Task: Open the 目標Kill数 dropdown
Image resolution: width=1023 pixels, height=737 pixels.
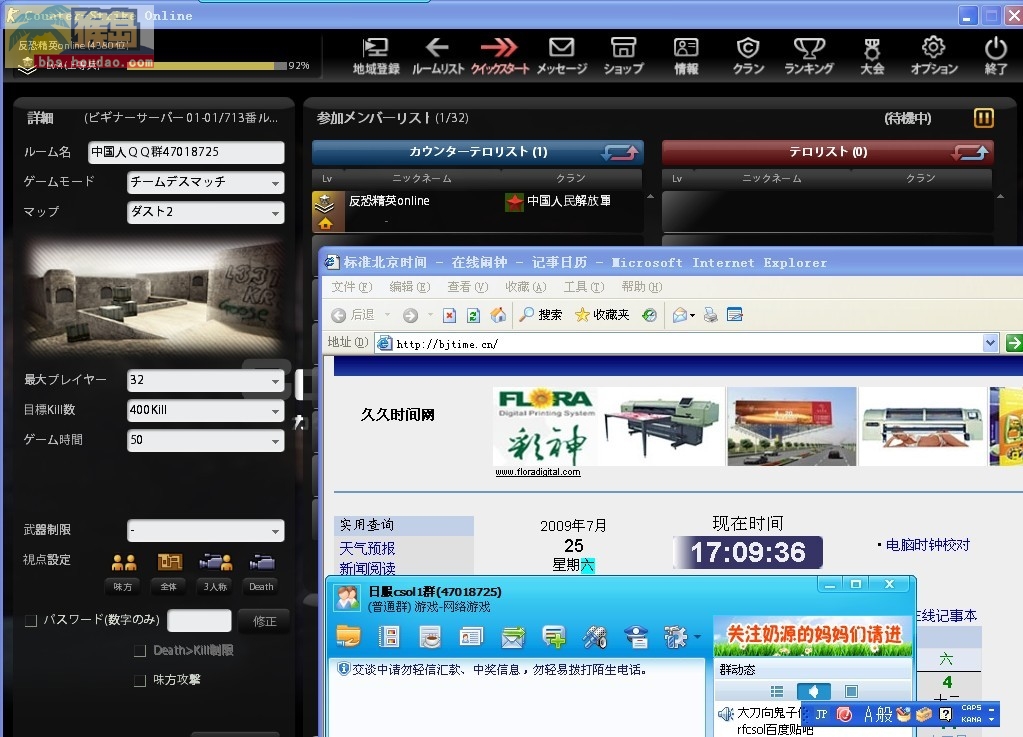Action: coord(206,410)
